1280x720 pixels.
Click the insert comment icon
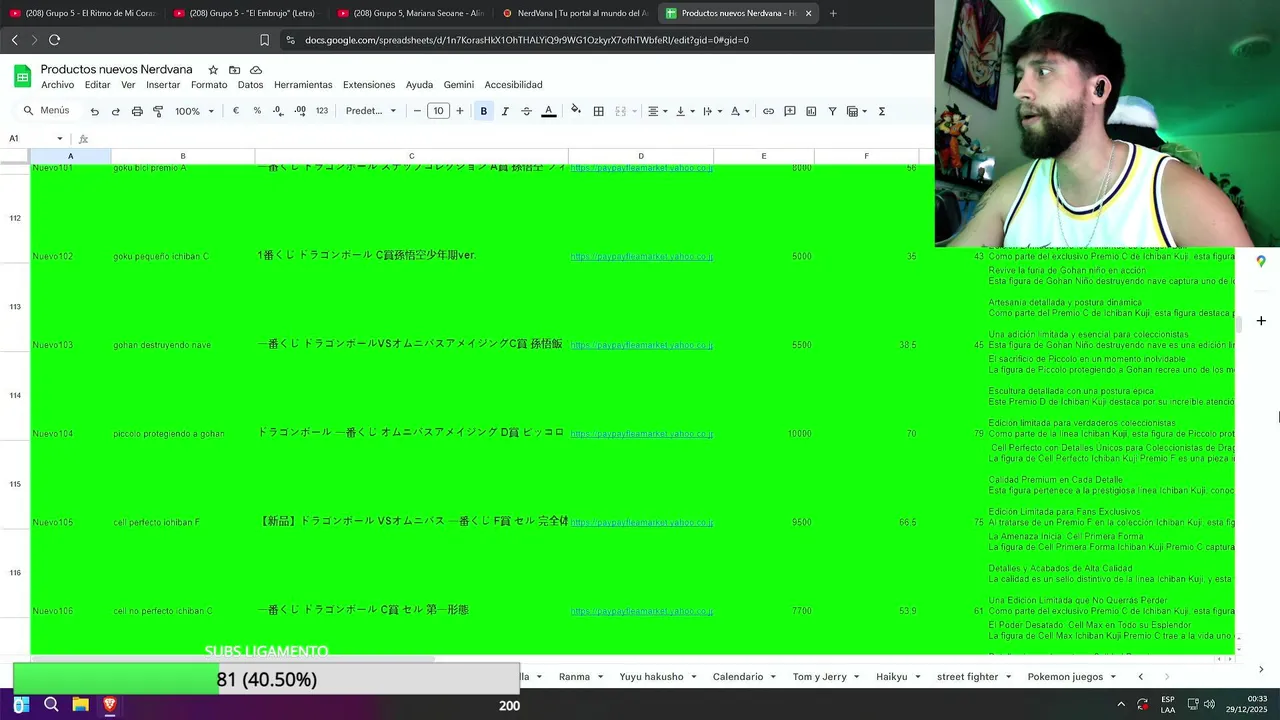point(789,111)
